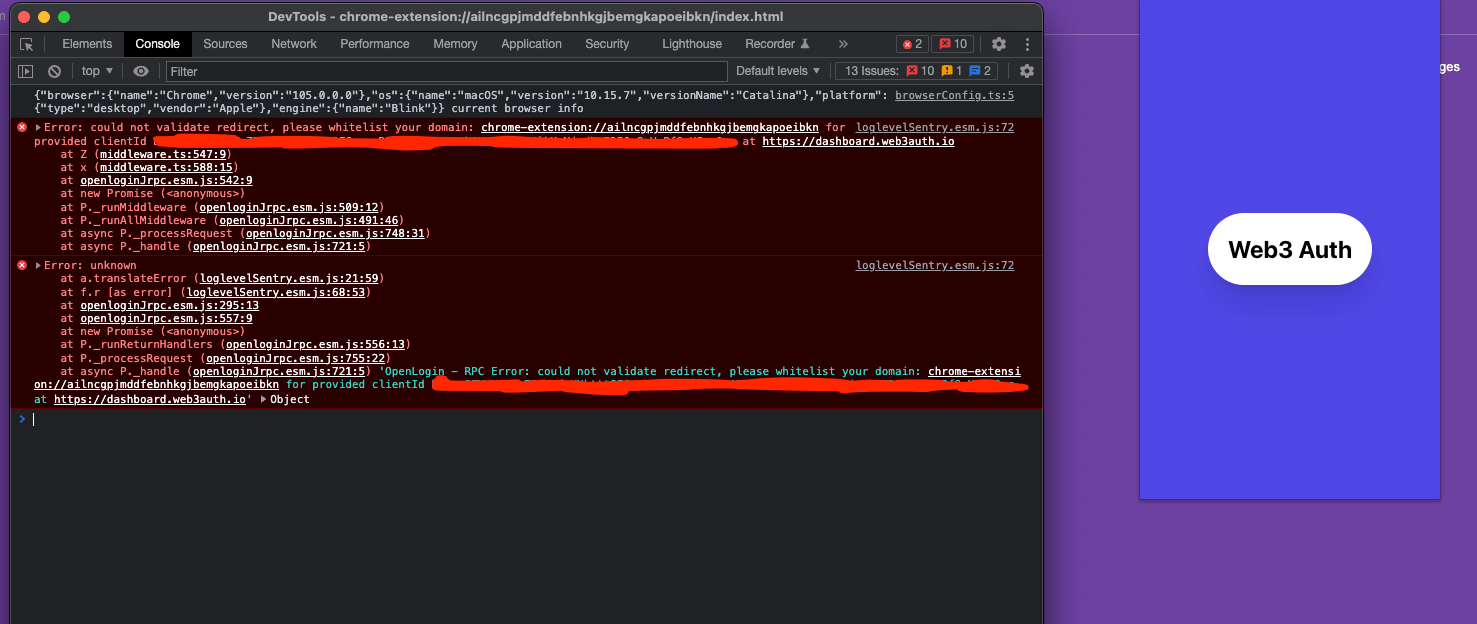Activate the inspect element picker icon
Viewport: 1477px width, 624px height.
[27, 44]
